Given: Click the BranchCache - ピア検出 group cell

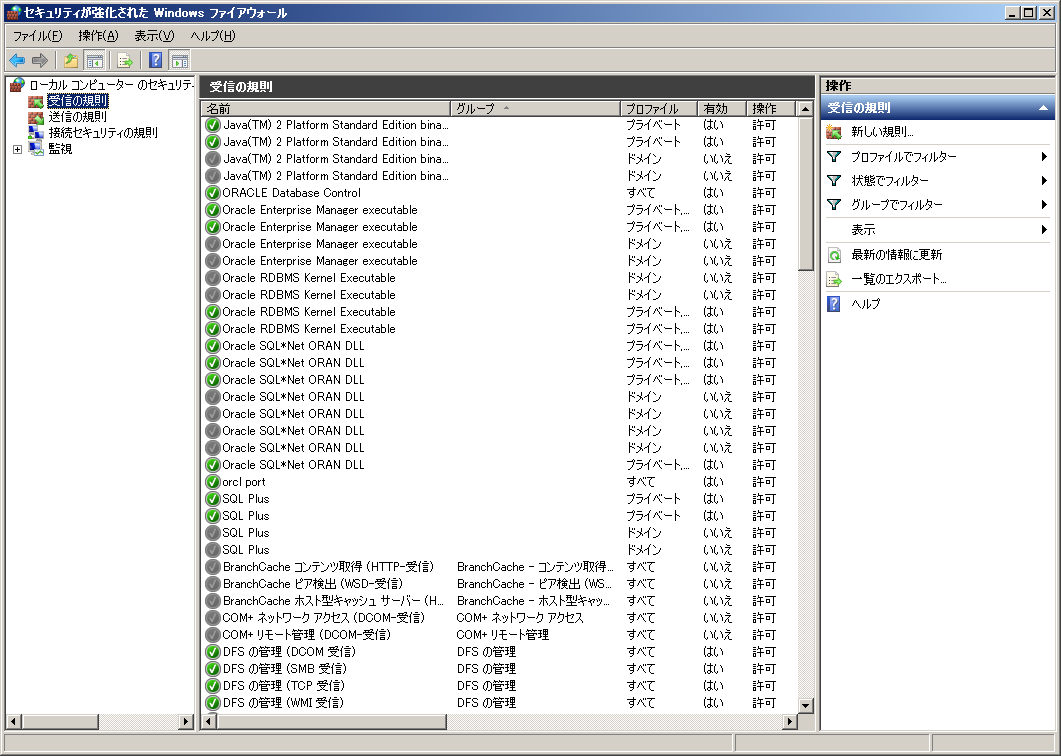Looking at the screenshot, I should pos(534,584).
